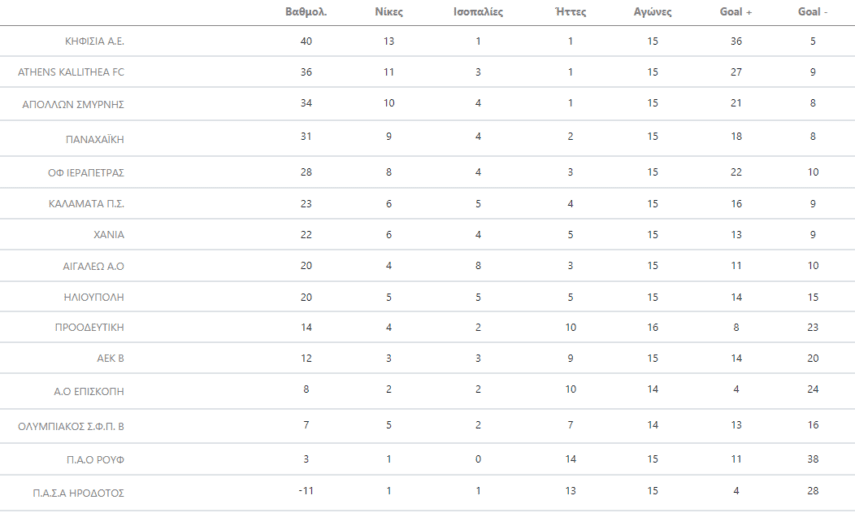Click the Goal - column header
855x513 pixels.
[x=813, y=14]
